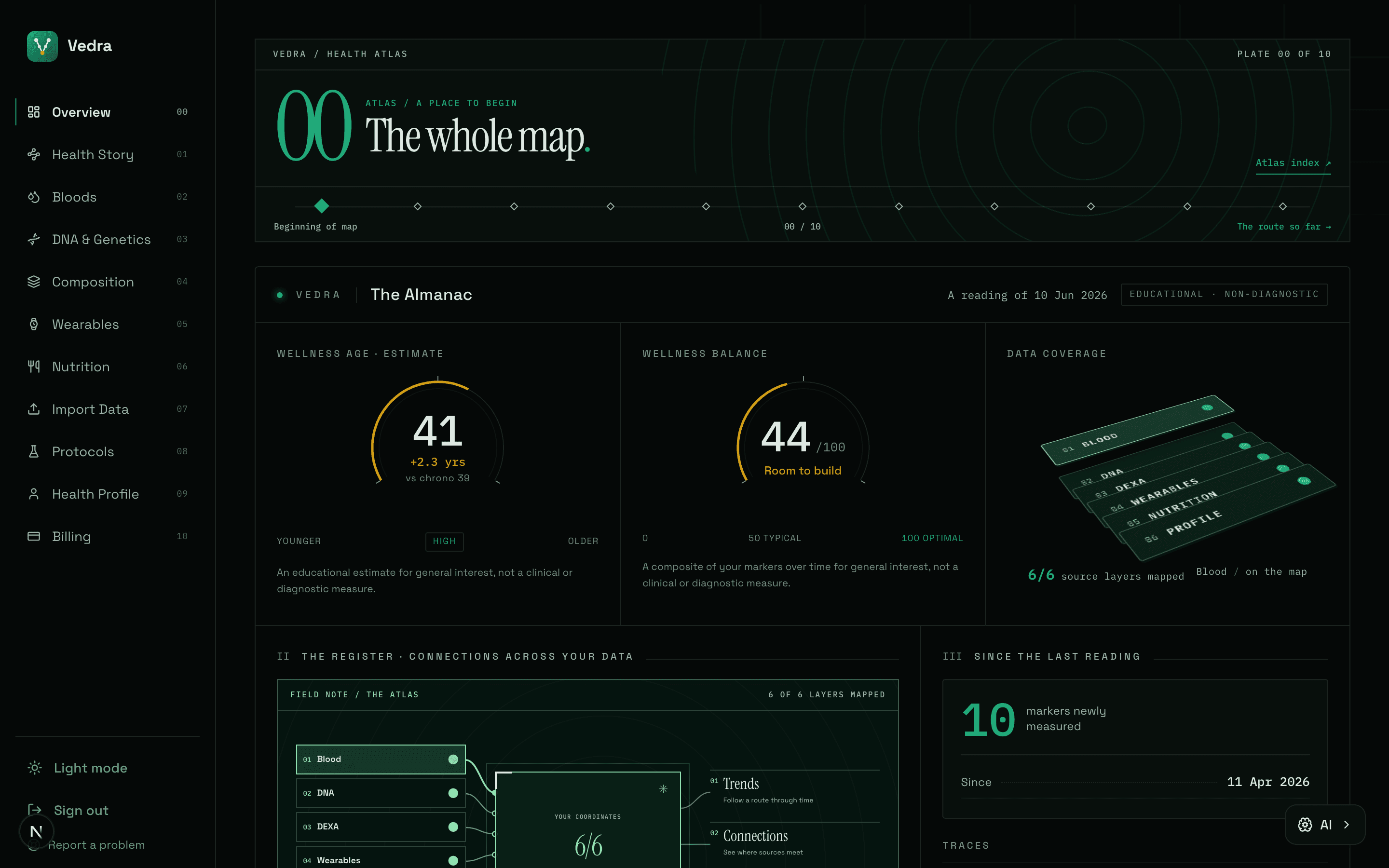Go to Health Story section

[108, 154]
